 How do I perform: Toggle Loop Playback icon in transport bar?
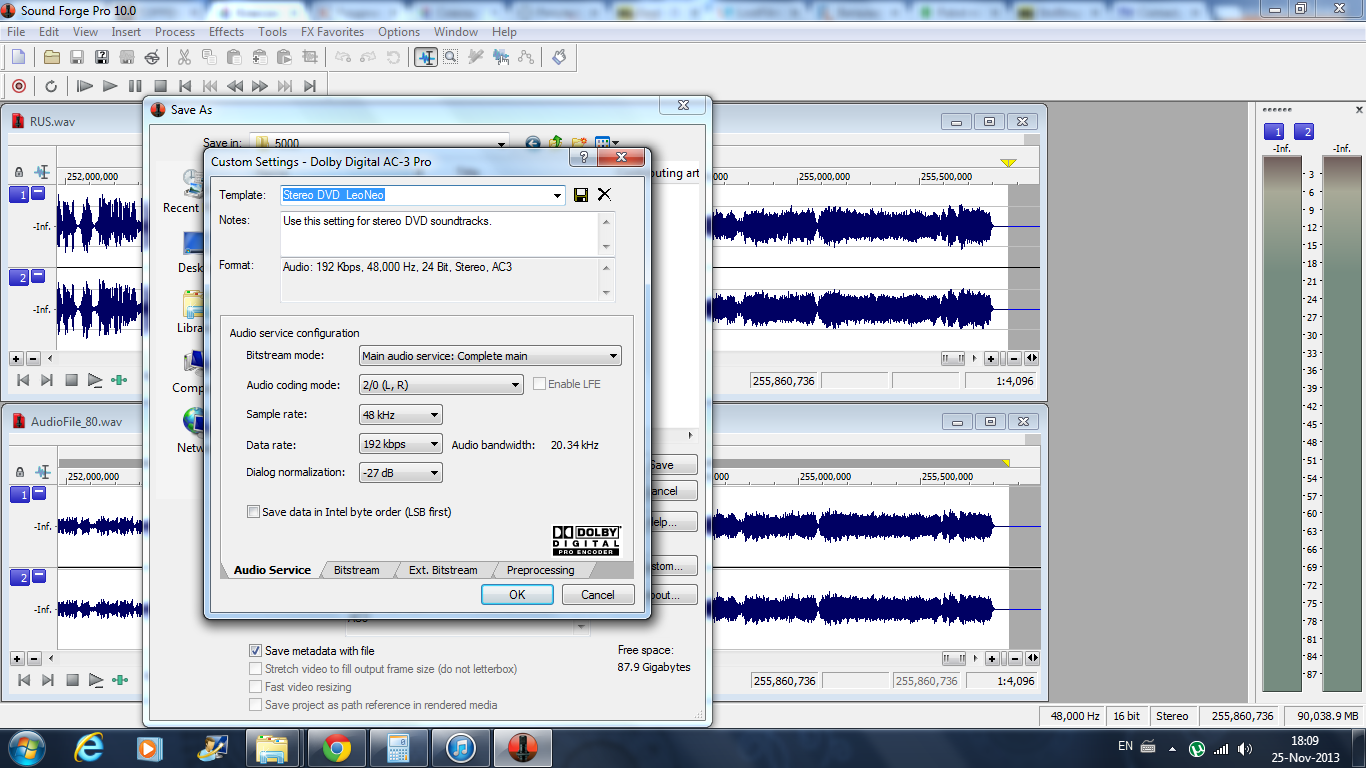click(51, 86)
